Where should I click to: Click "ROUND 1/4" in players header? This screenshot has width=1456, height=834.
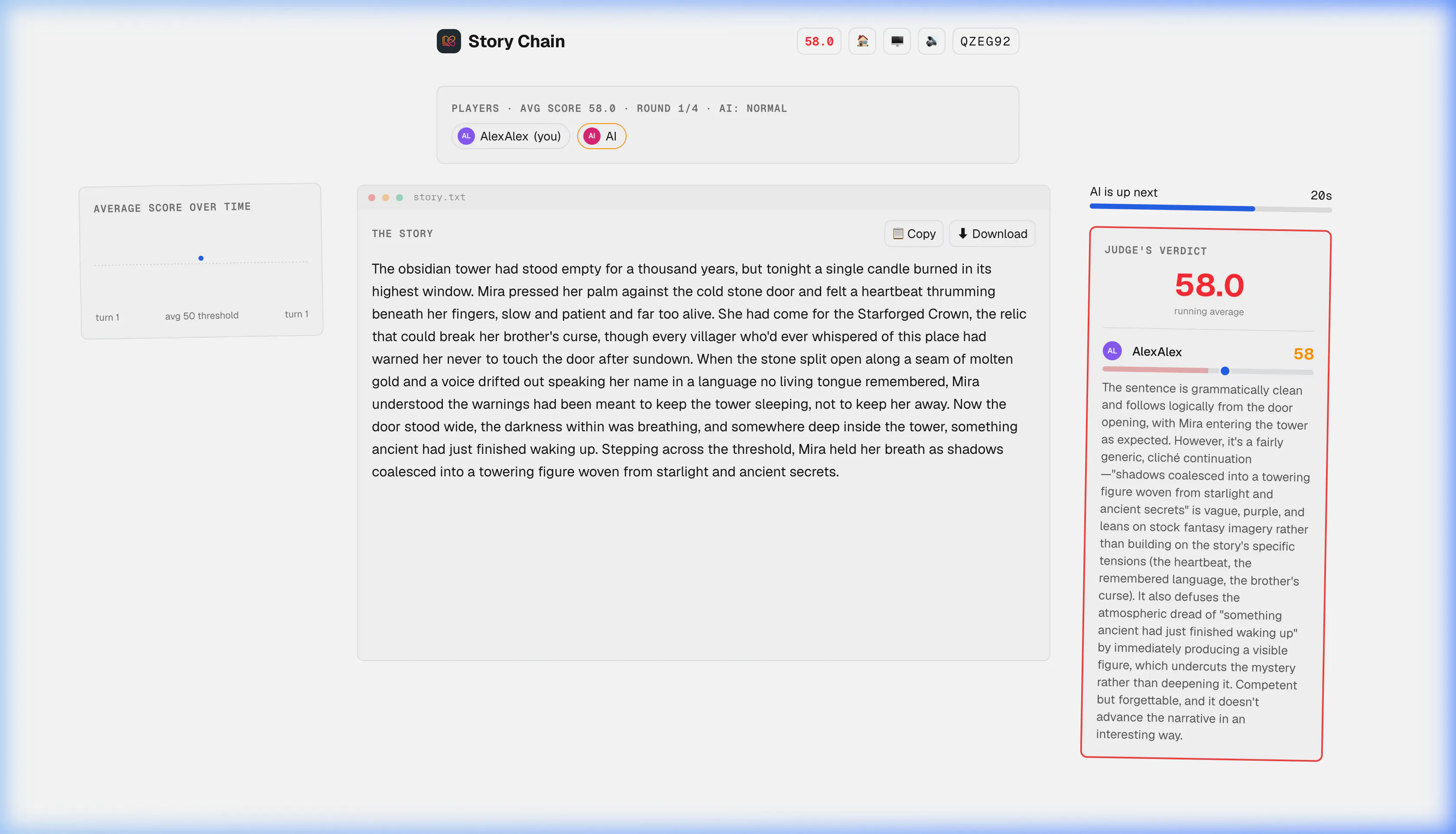pyautogui.click(x=667, y=108)
